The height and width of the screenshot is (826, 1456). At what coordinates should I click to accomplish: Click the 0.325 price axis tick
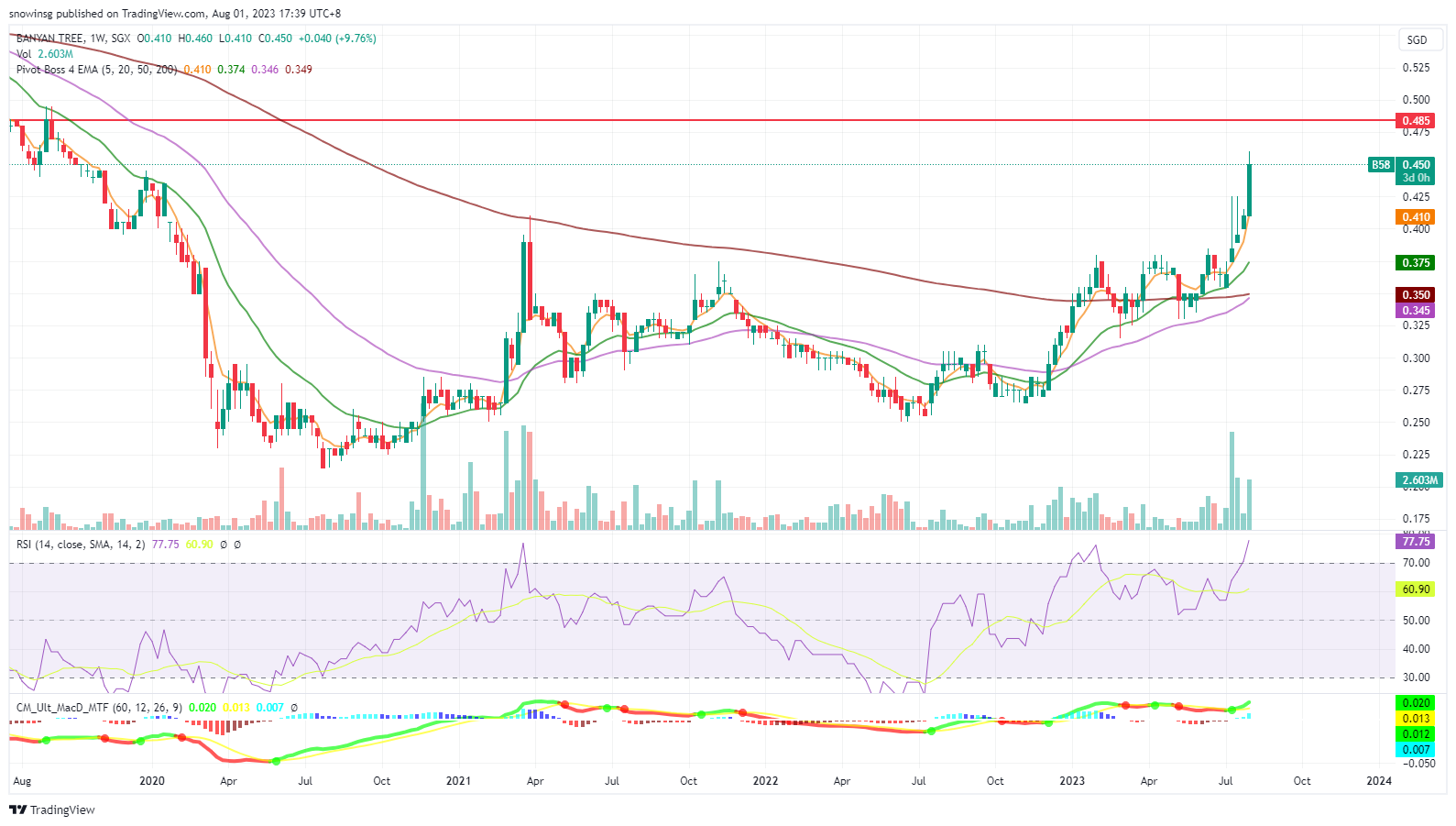click(x=1416, y=325)
